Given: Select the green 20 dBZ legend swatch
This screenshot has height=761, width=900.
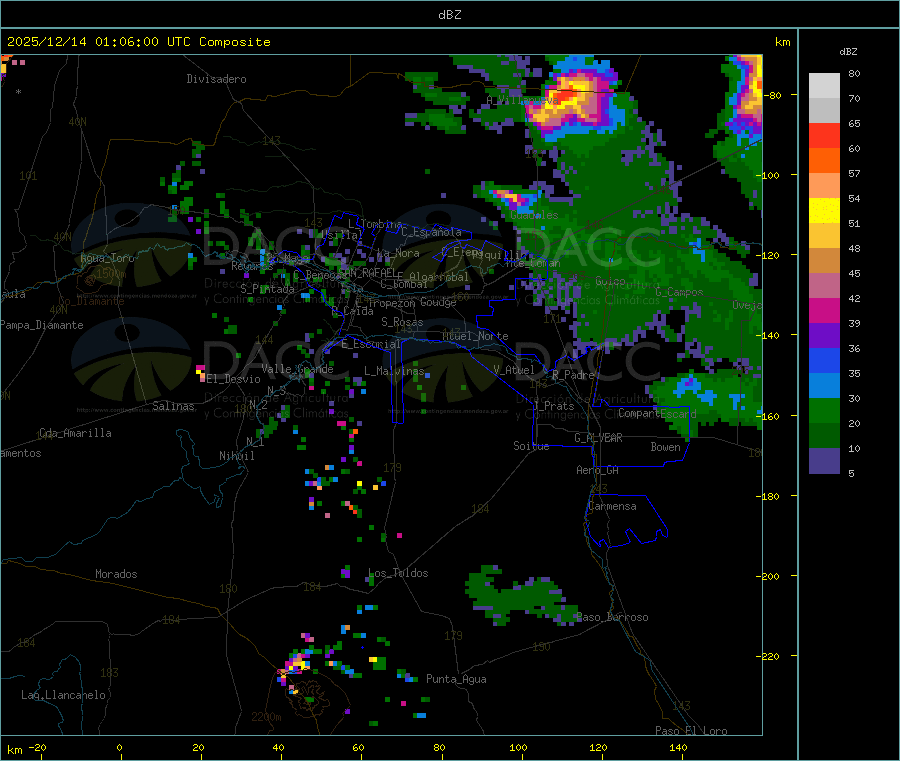Looking at the screenshot, I should tap(824, 410).
